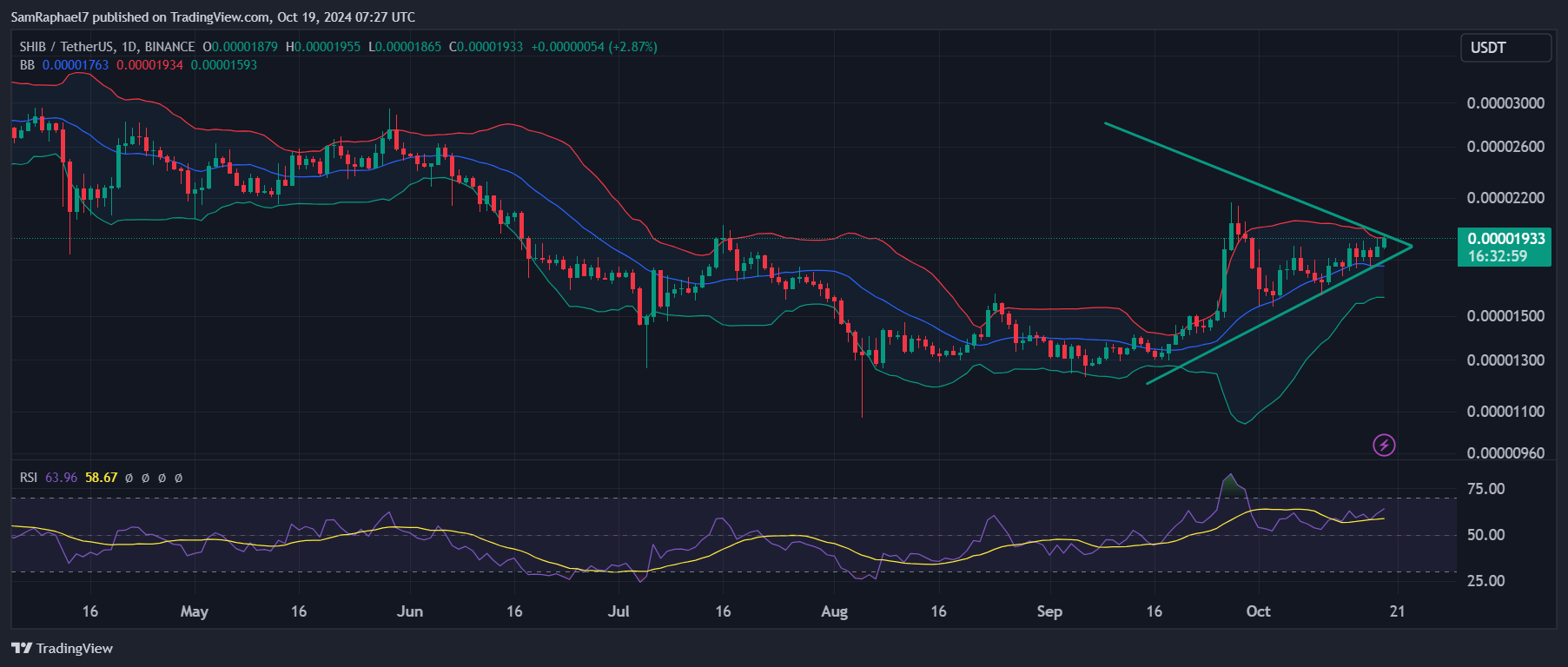Click the 0.00001300 price axis label
1568x667 pixels.
point(1505,360)
